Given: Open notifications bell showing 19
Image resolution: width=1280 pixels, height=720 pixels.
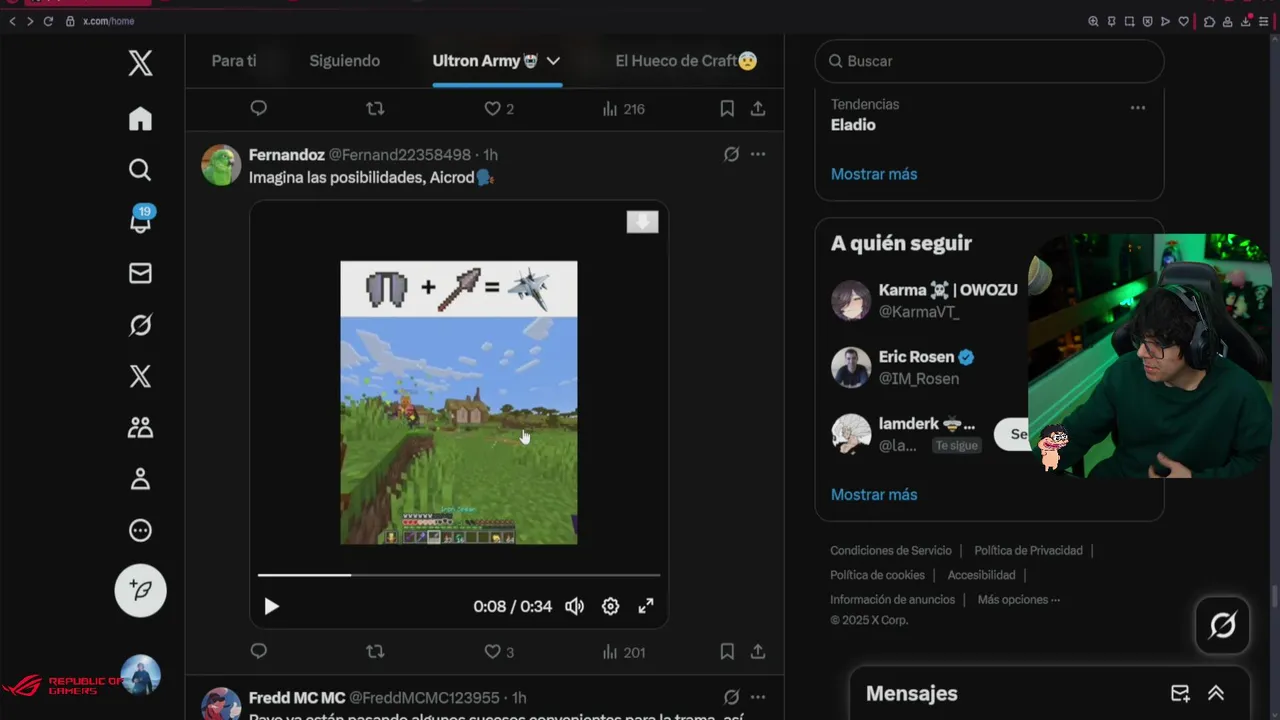Looking at the screenshot, I should click(140, 221).
